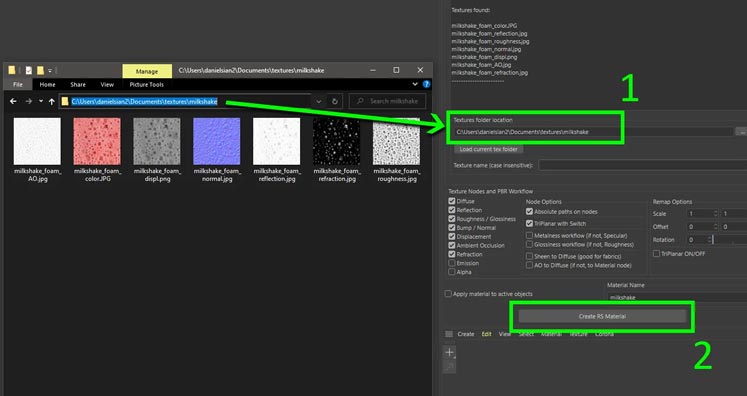Click Load current tex folder button
The height and width of the screenshot is (396, 747).
tap(488, 149)
